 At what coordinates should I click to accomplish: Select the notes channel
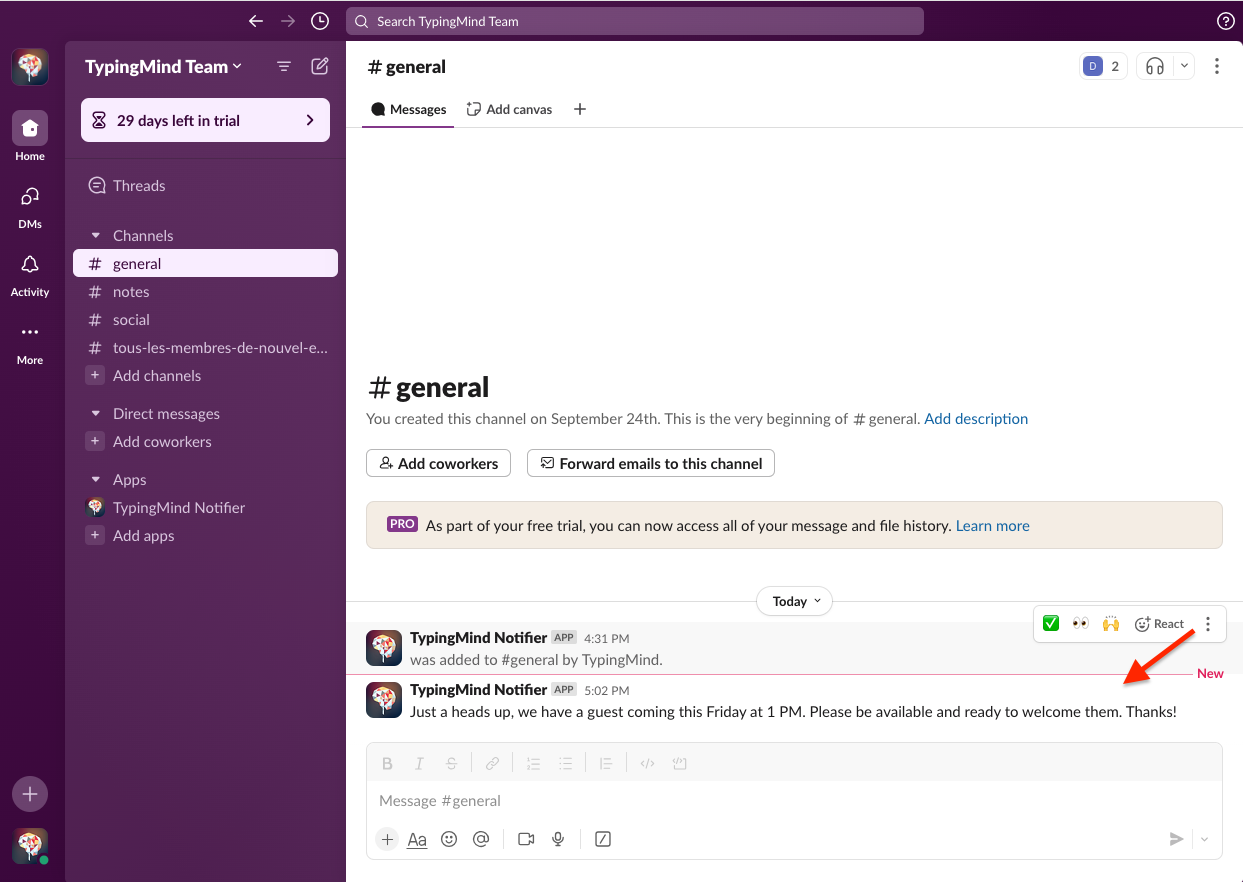205,292
